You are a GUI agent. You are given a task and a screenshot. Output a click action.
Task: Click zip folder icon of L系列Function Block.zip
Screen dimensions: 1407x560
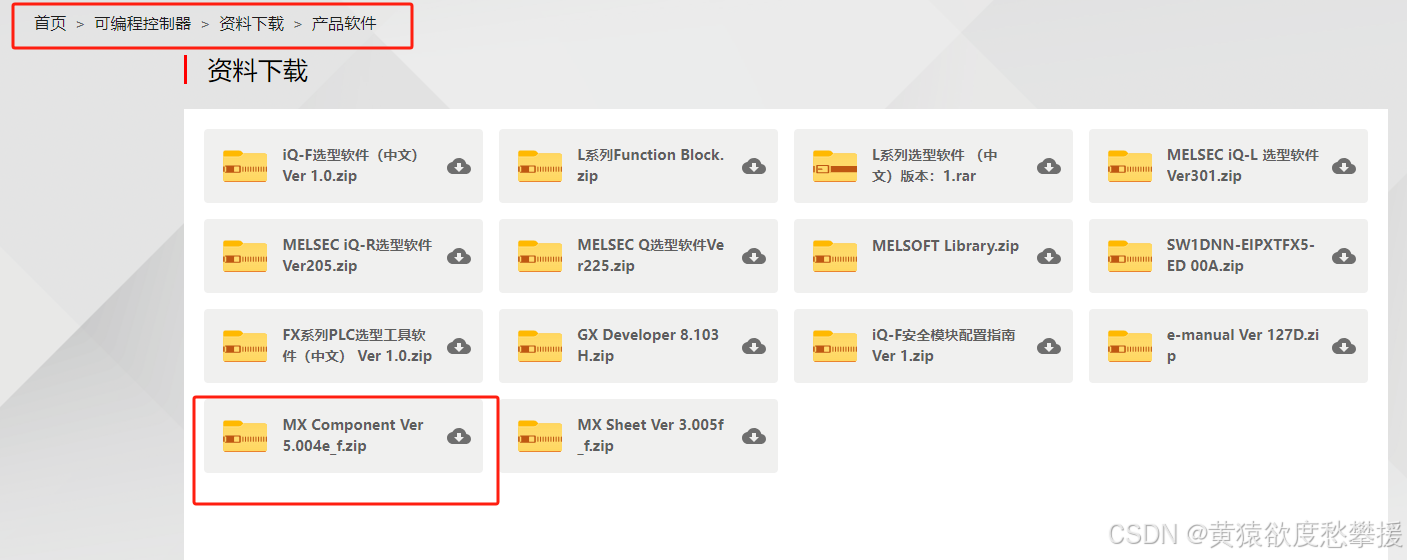tap(540, 166)
